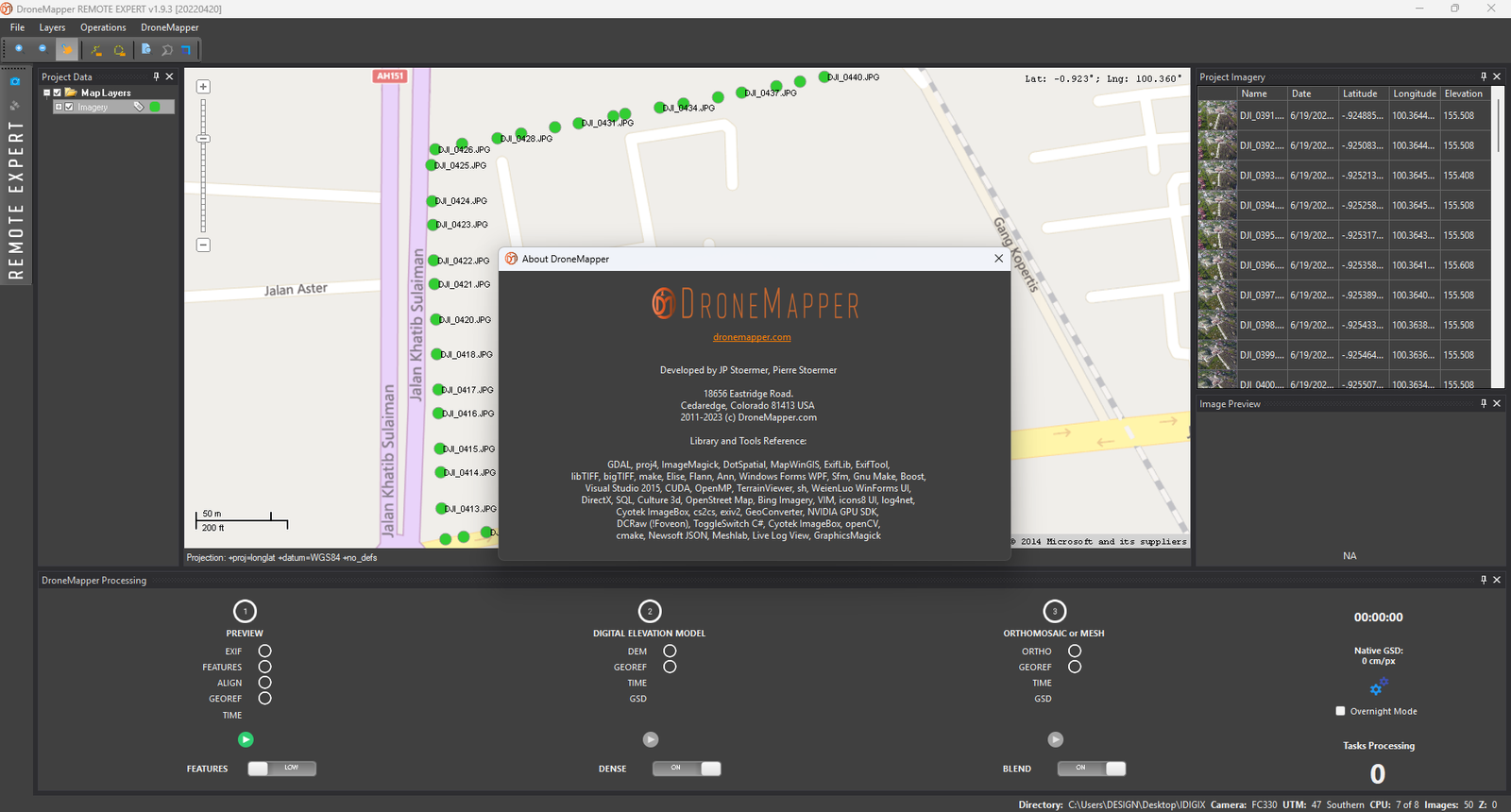Image resolution: width=1511 pixels, height=812 pixels.
Task: Click the step 2 circle icon
Action: click(x=650, y=611)
